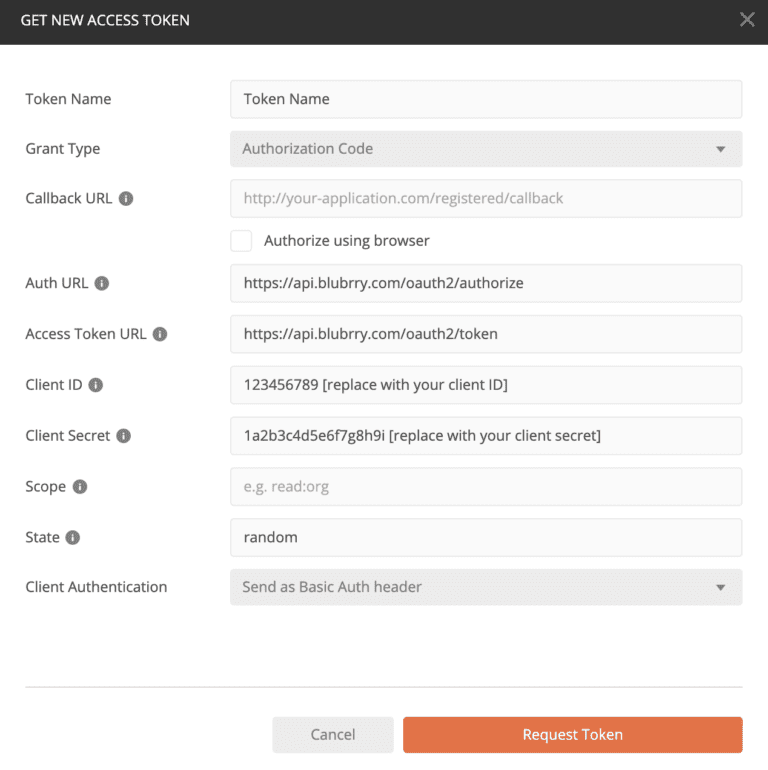This screenshot has width=768, height=770.
Task: Click the info icon beside Auth URL
Action: point(102,283)
